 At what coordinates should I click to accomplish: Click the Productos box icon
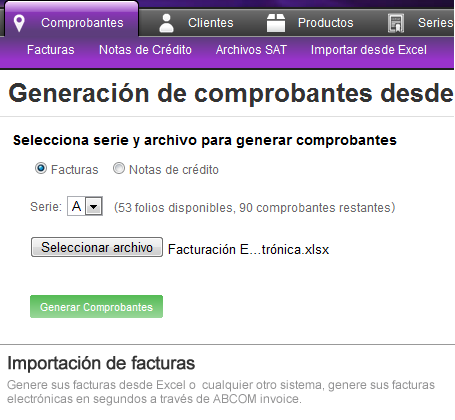click(276, 23)
